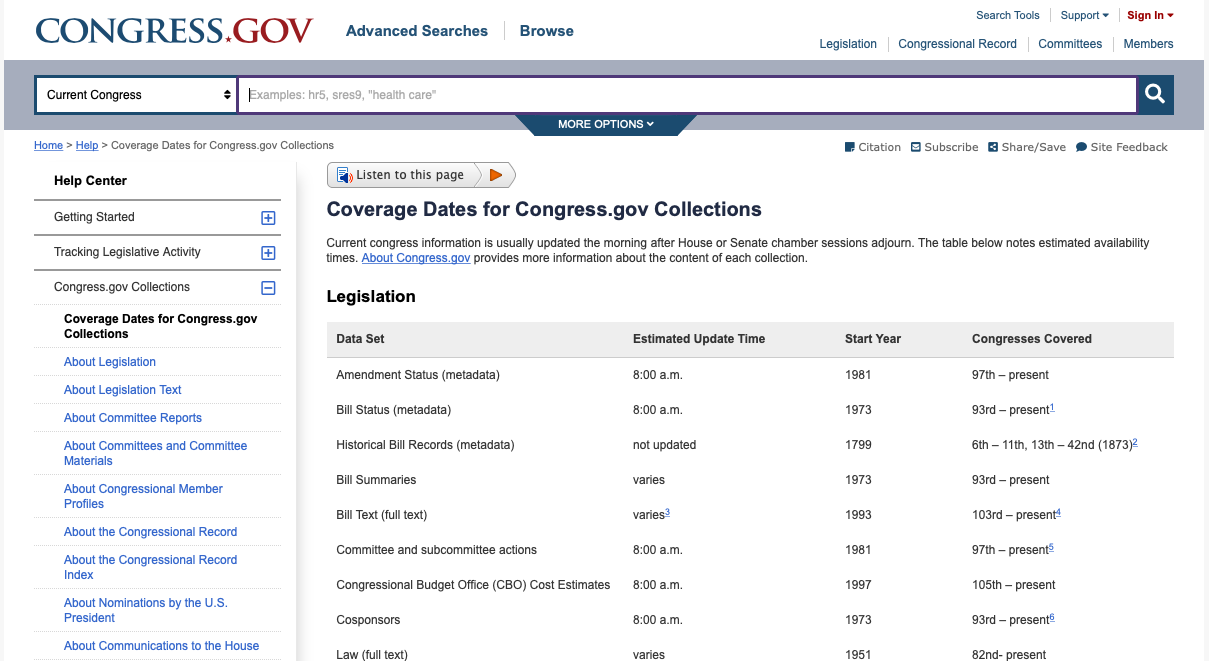
Task: Open About Congressional Member Profiles
Action: 143,496
